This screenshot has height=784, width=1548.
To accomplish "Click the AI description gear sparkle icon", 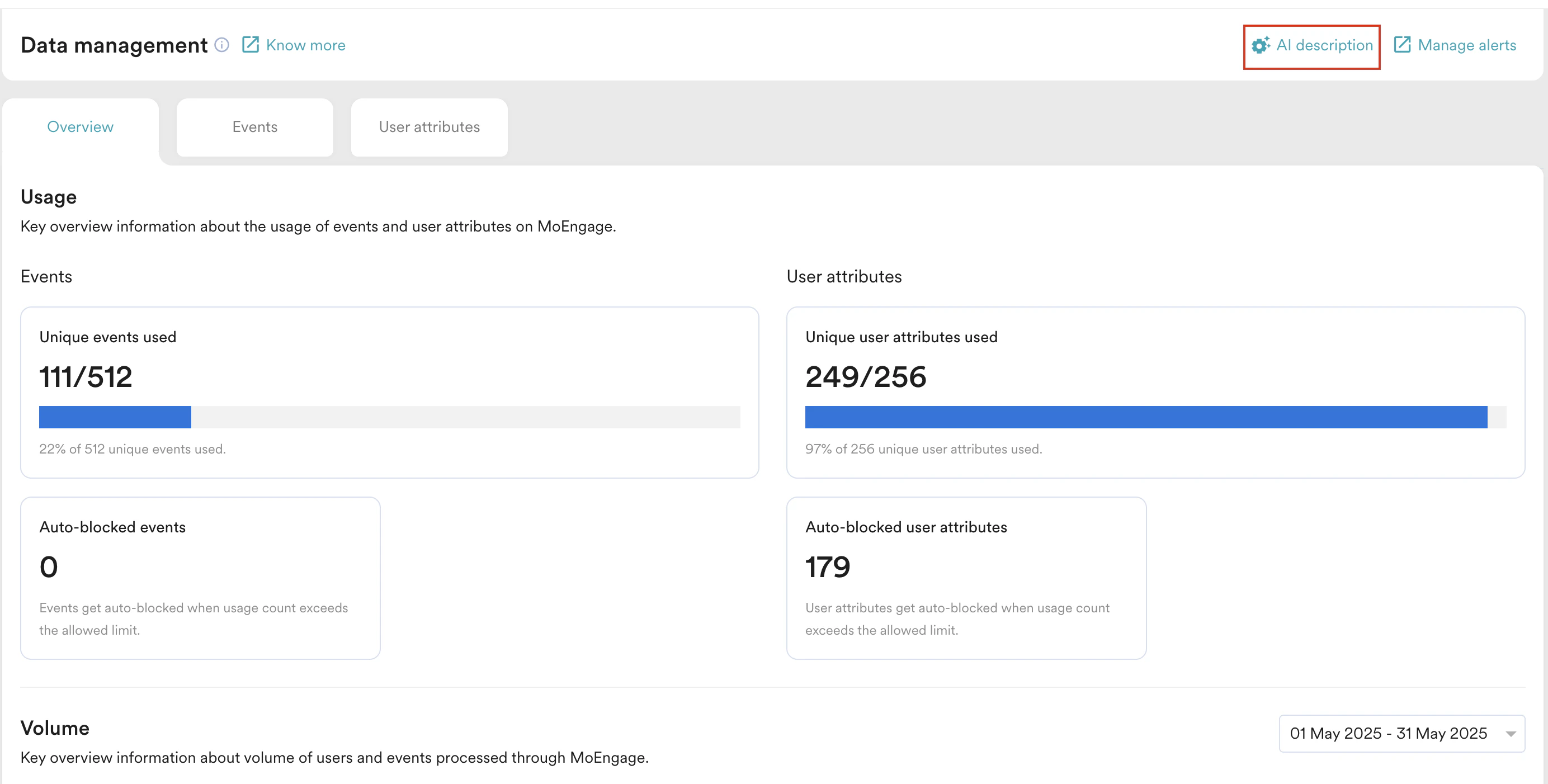I will (1261, 45).
